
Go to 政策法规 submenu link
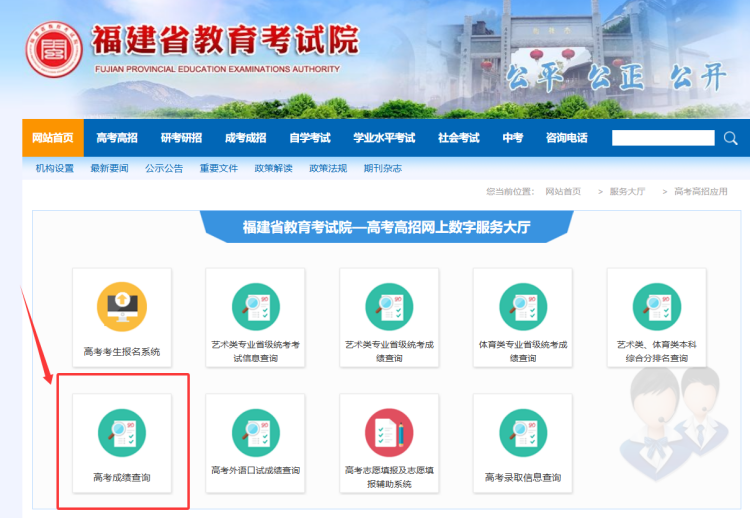pos(328,168)
